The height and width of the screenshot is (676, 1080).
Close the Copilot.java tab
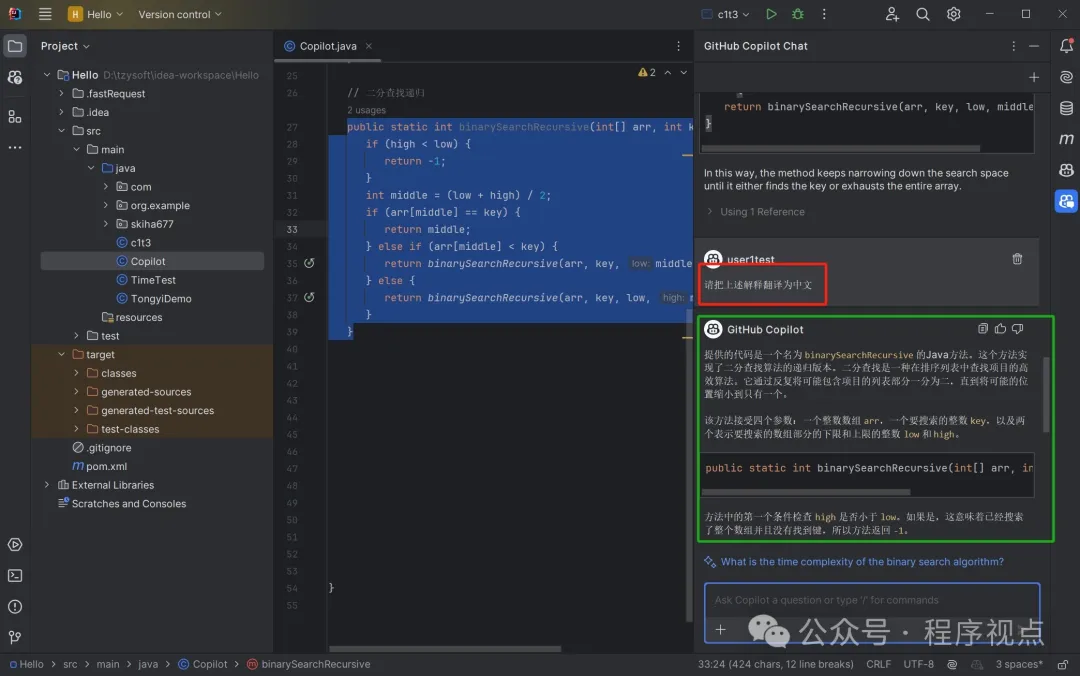(368, 46)
